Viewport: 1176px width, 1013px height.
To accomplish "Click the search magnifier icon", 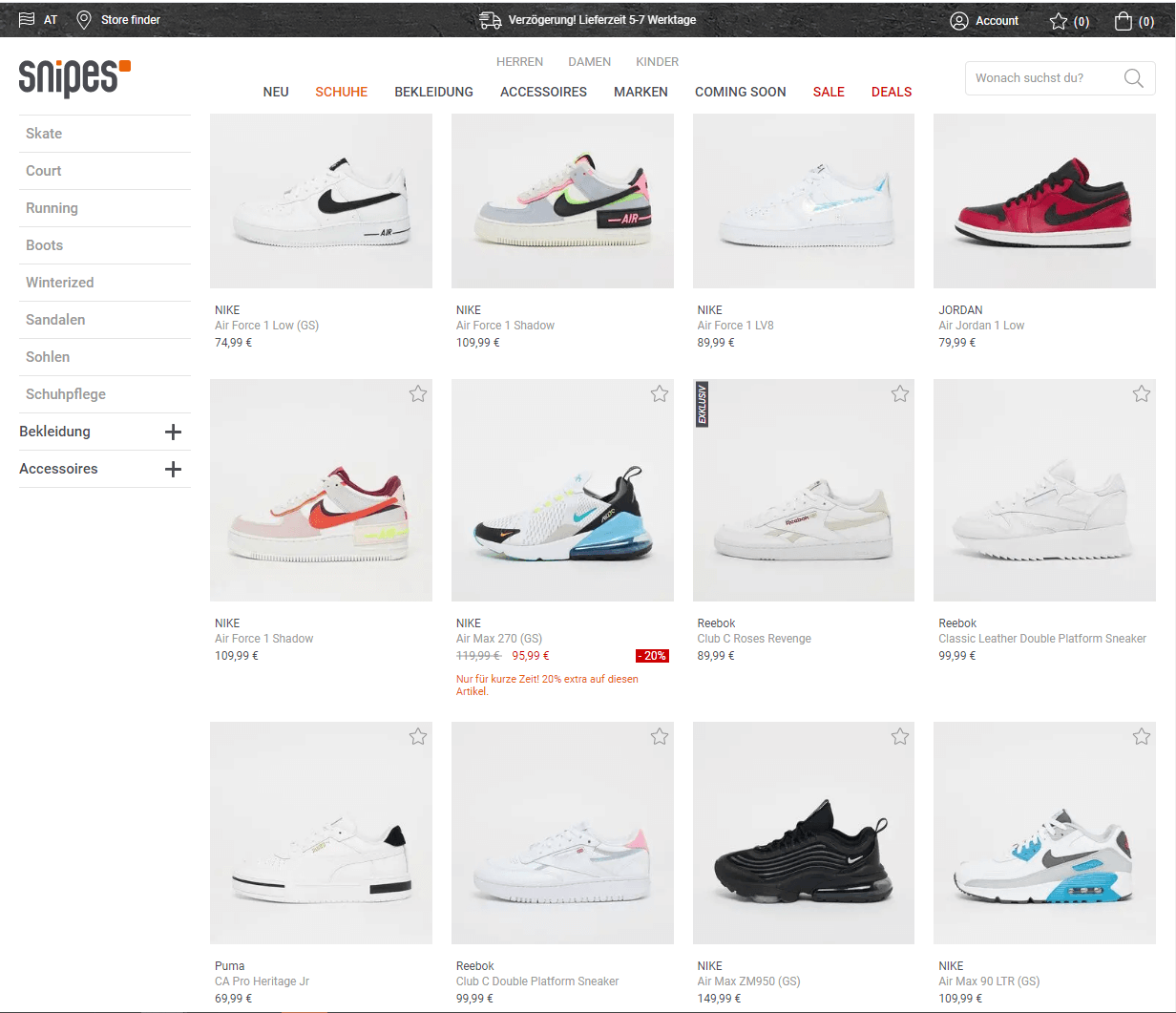I will coord(1133,78).
